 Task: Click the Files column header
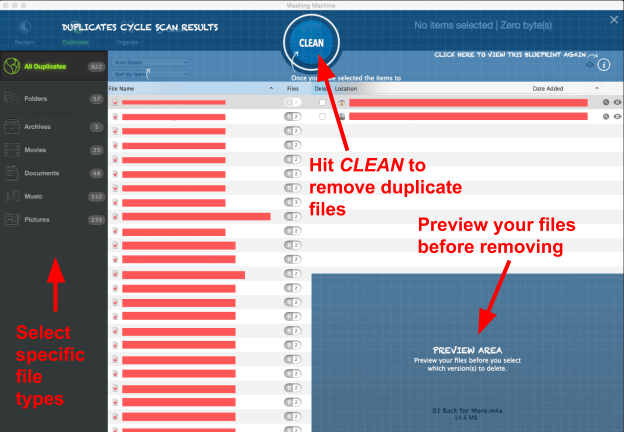293,88
